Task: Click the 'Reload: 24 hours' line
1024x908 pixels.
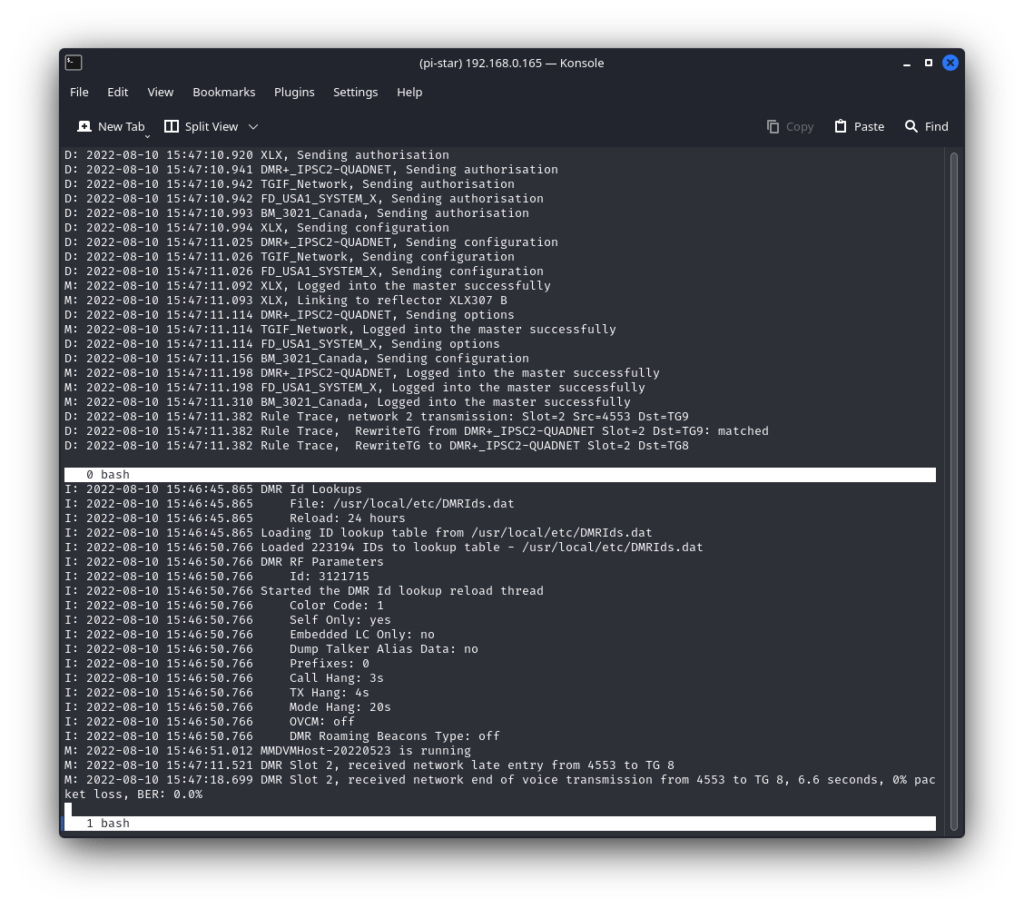Action: 235,518
